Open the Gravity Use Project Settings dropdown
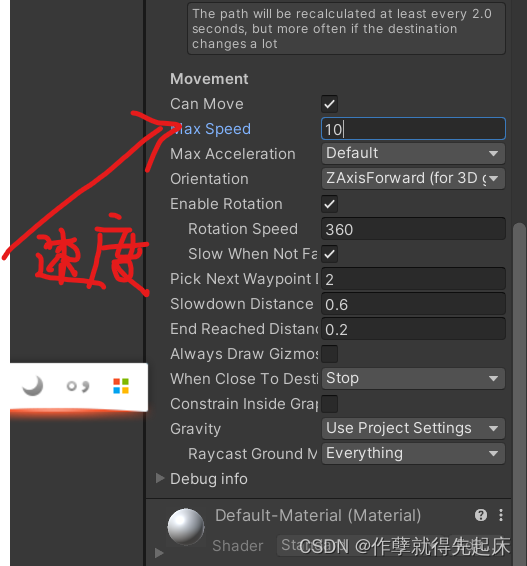Viewport: 527px width, 566px height. (x=413, y=428)
